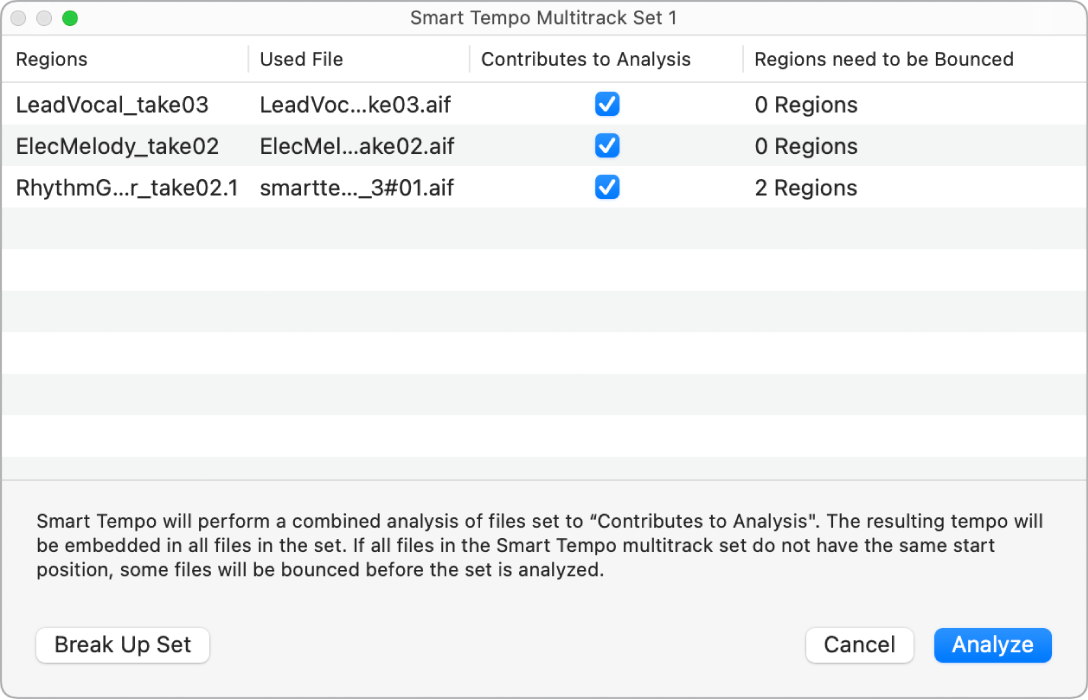
Task: Click the Regions column header
Action: tap(51, 60)
